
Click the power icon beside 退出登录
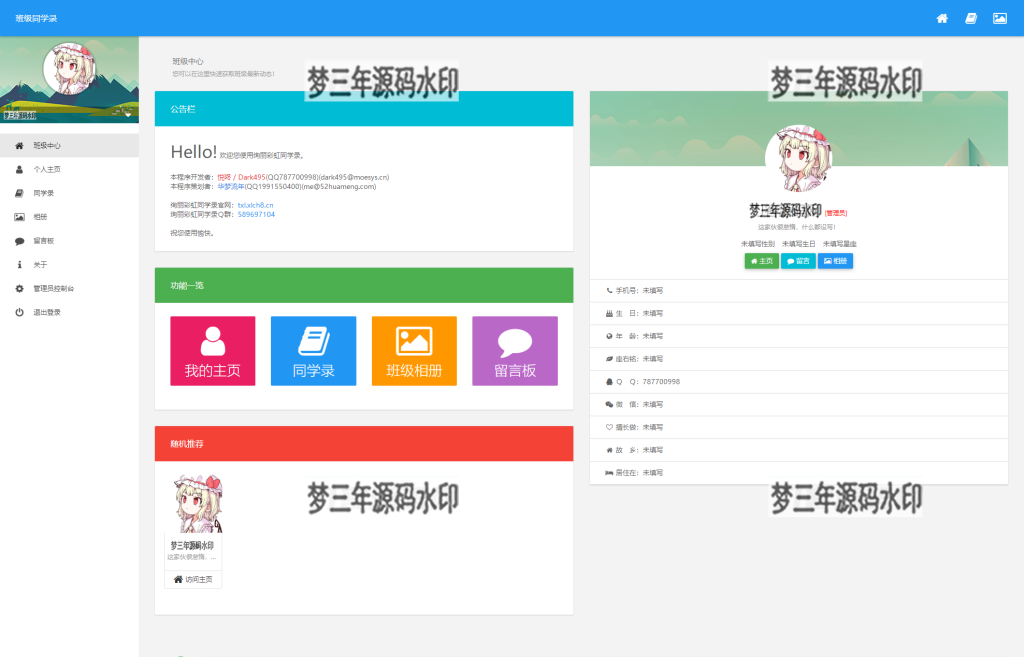click(19, 312)
